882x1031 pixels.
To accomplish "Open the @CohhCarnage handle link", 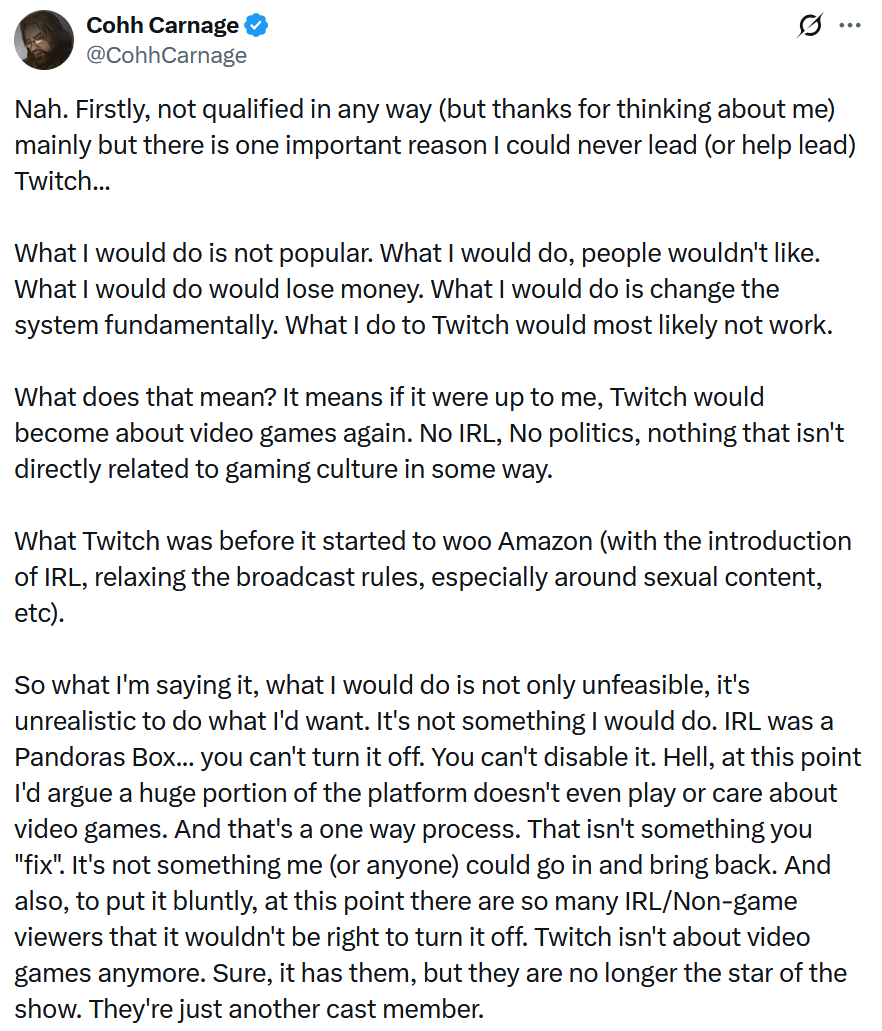I will click(x=166, y=55).
